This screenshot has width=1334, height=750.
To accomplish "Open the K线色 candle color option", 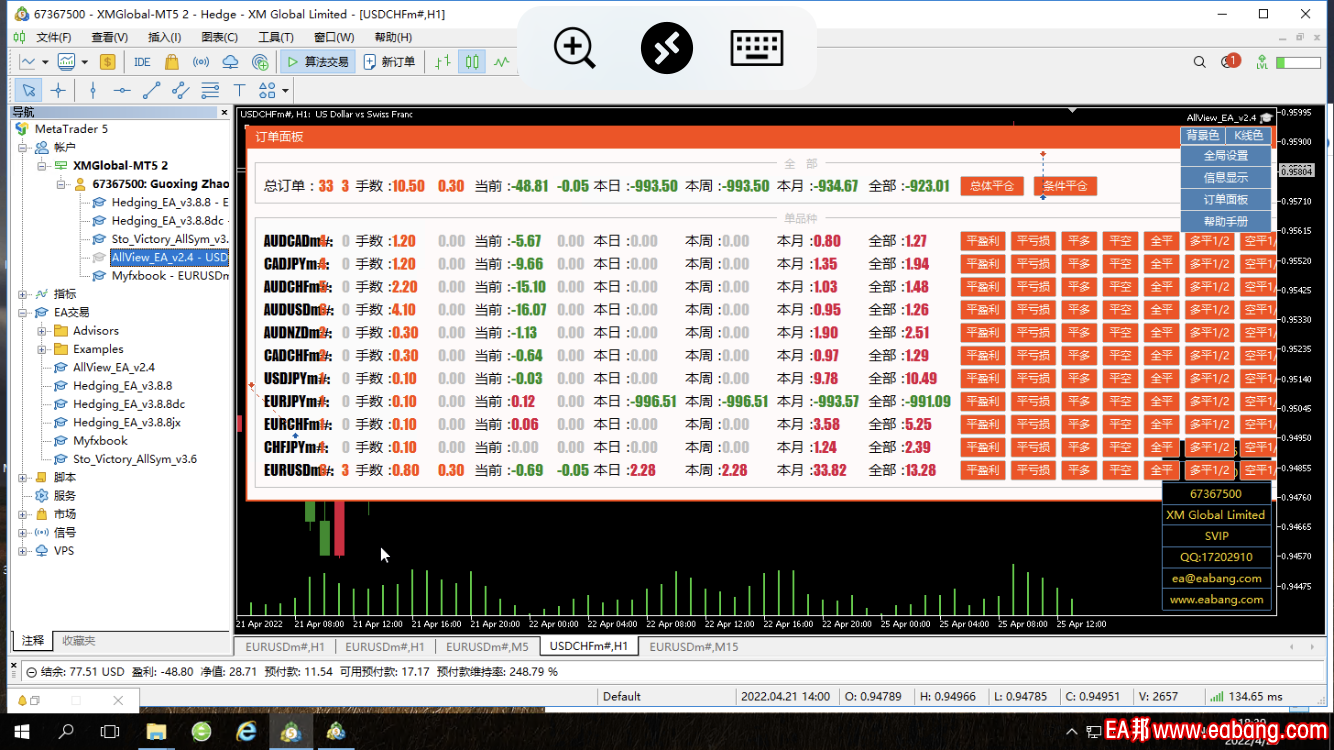I will [1249, 135].
